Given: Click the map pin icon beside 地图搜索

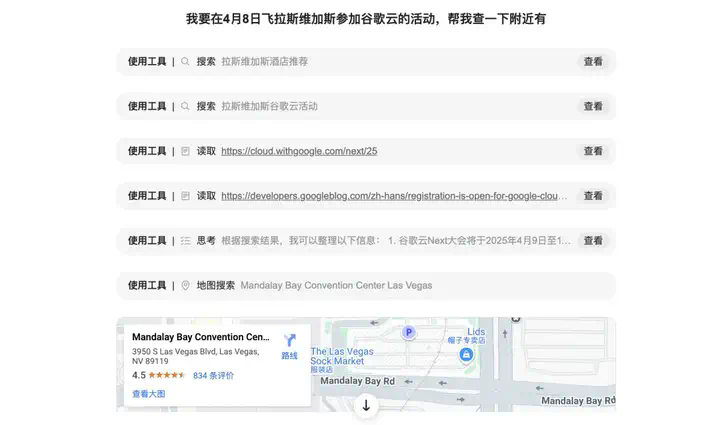Looking at the screenshot, I should click(185, 285).
